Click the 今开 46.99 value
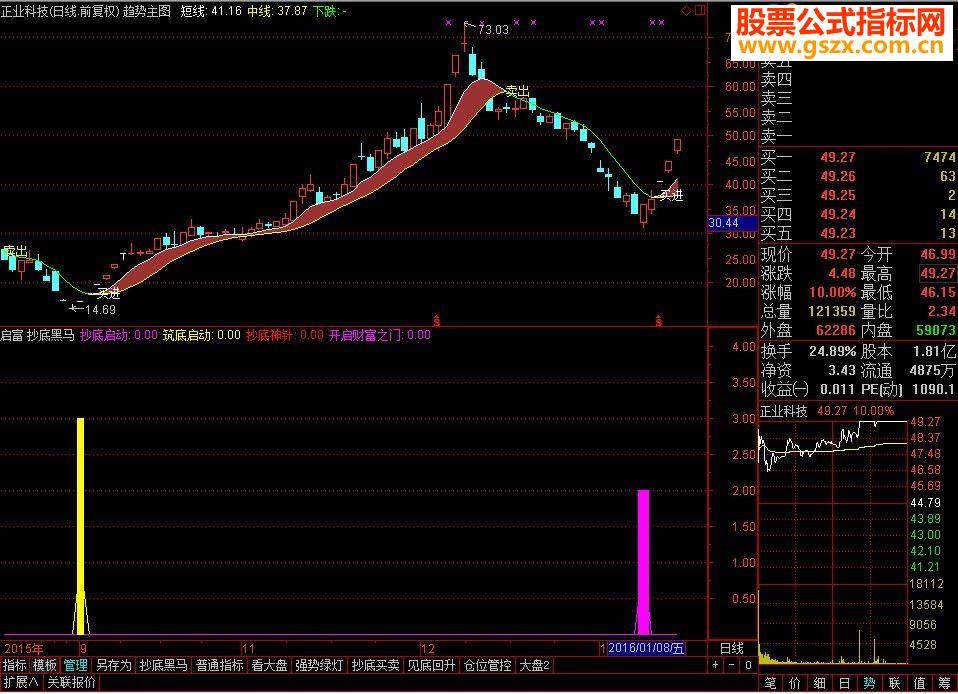Viewport: 958px width, 694px height. click(x=938, y=255)
